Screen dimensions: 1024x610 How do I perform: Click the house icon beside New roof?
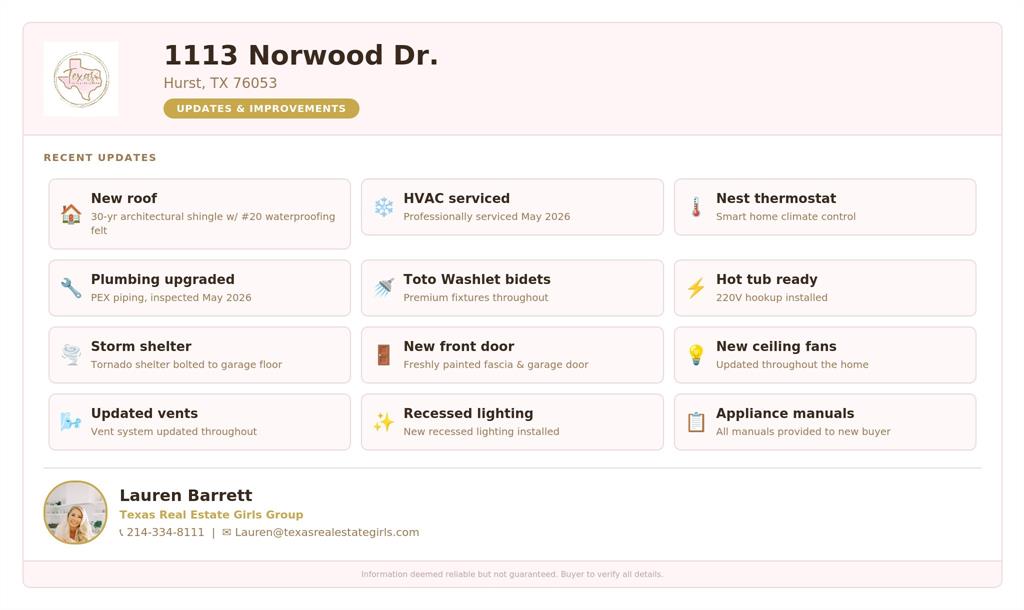71,214
